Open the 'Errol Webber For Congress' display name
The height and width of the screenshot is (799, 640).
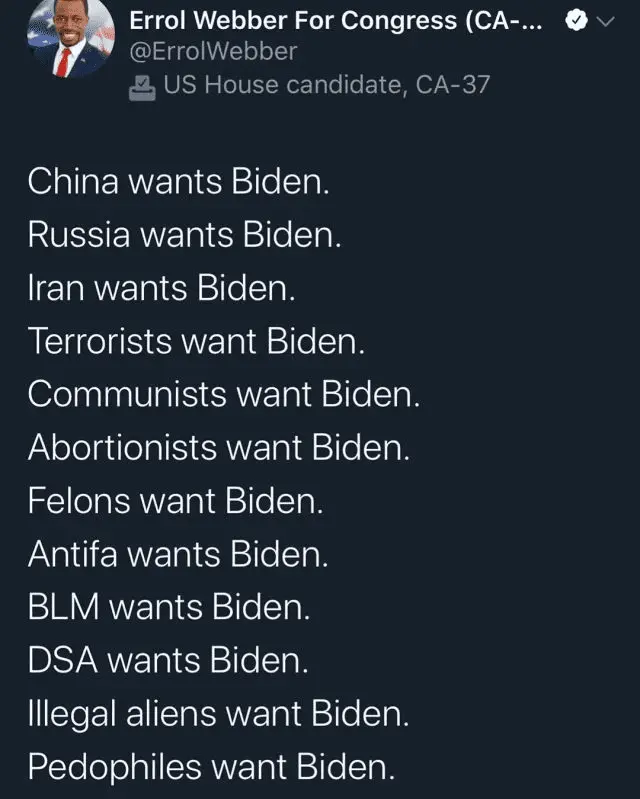point(335,19)
